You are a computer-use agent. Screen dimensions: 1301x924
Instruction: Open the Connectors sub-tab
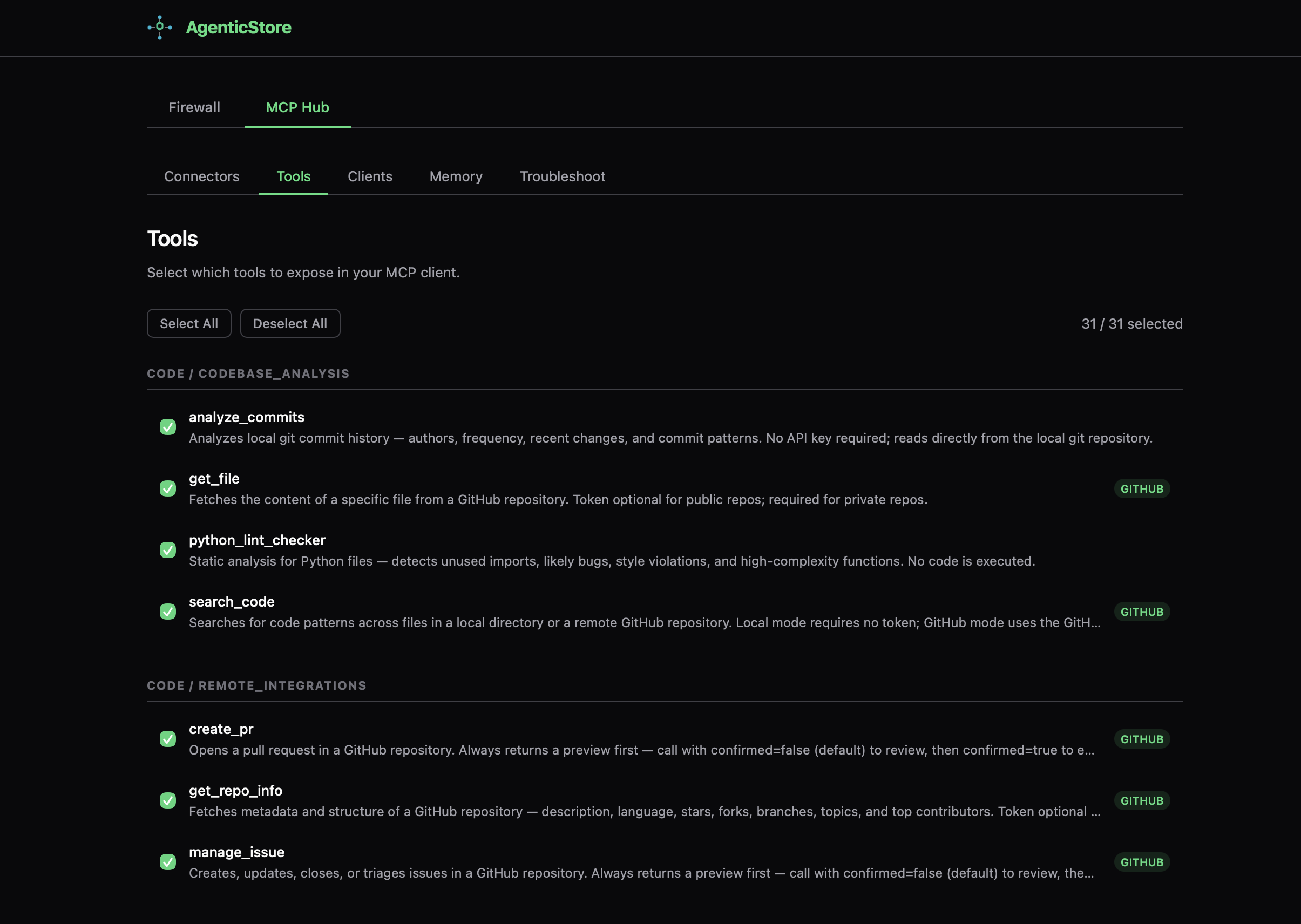pyautogui.click(x=201, y=176)
